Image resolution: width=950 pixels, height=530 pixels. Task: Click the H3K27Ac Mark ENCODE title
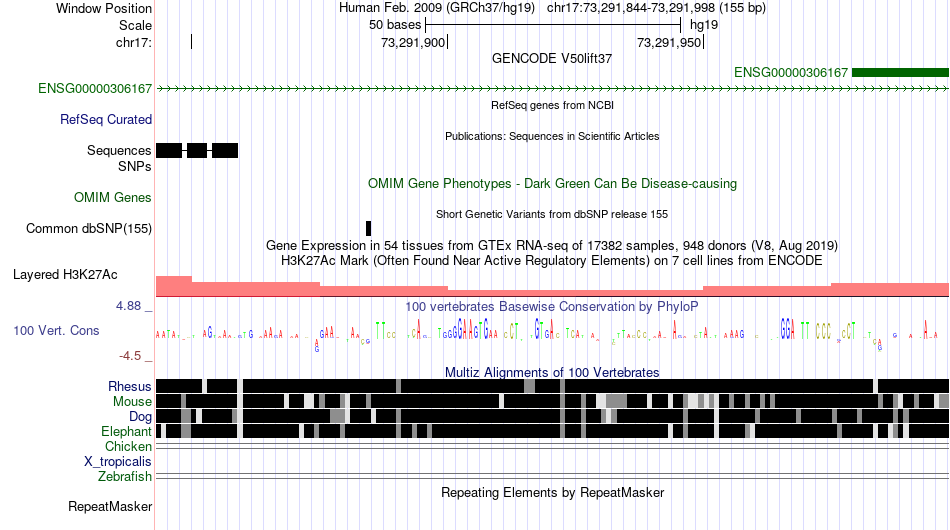(x=552, y=260)
